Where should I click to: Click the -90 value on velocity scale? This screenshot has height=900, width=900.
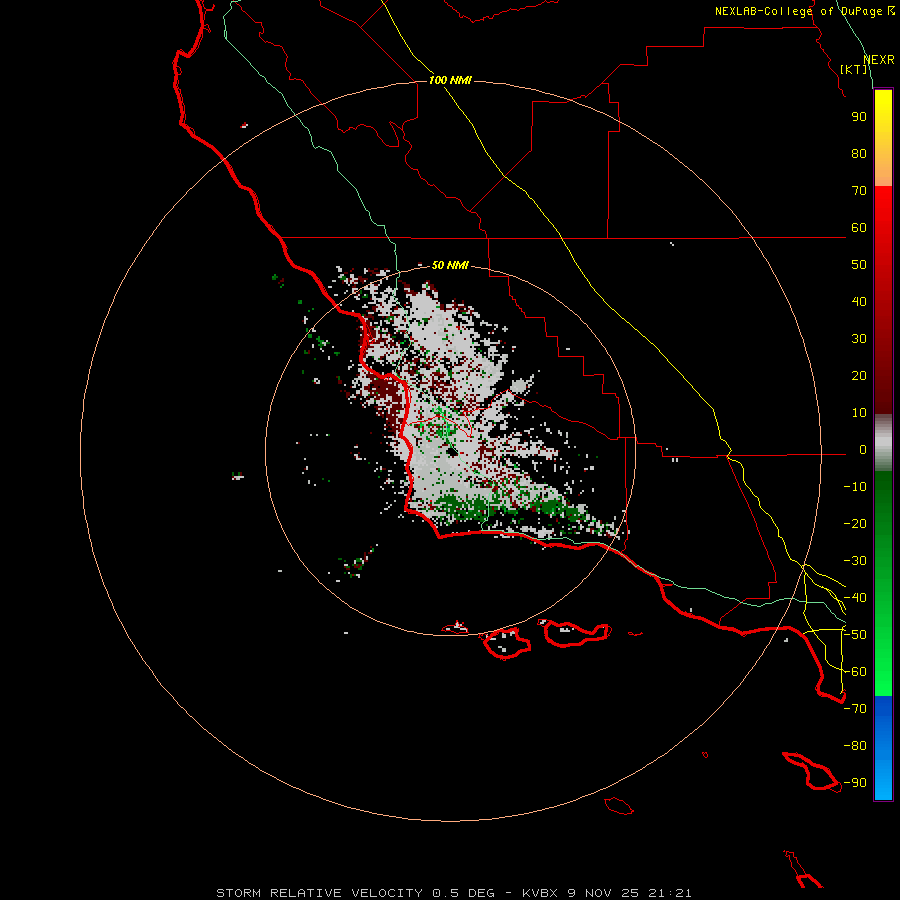(x=855, y=783)
